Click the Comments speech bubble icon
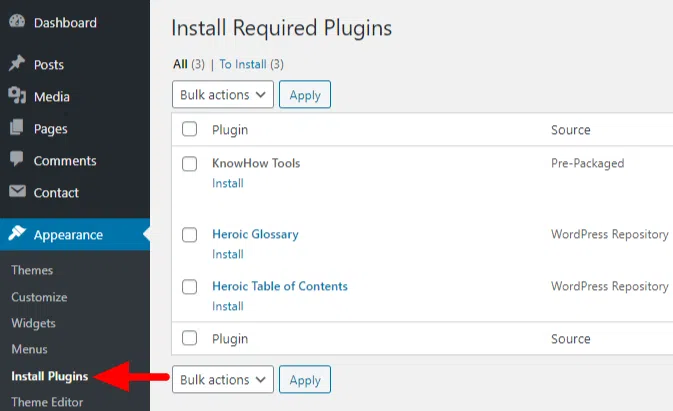This screenshot has height=411, width=673. coord(17,160)
